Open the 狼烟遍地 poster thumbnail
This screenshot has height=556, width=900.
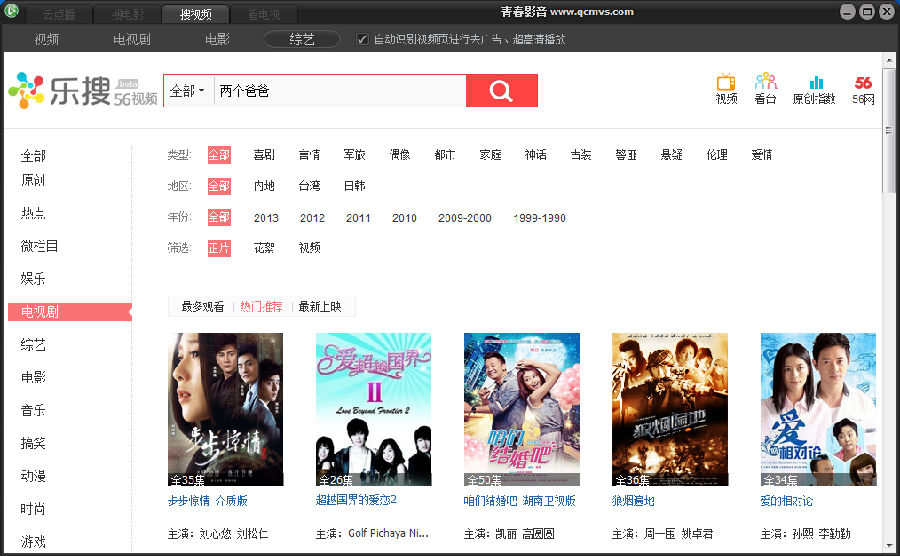(x=670, y=409)
